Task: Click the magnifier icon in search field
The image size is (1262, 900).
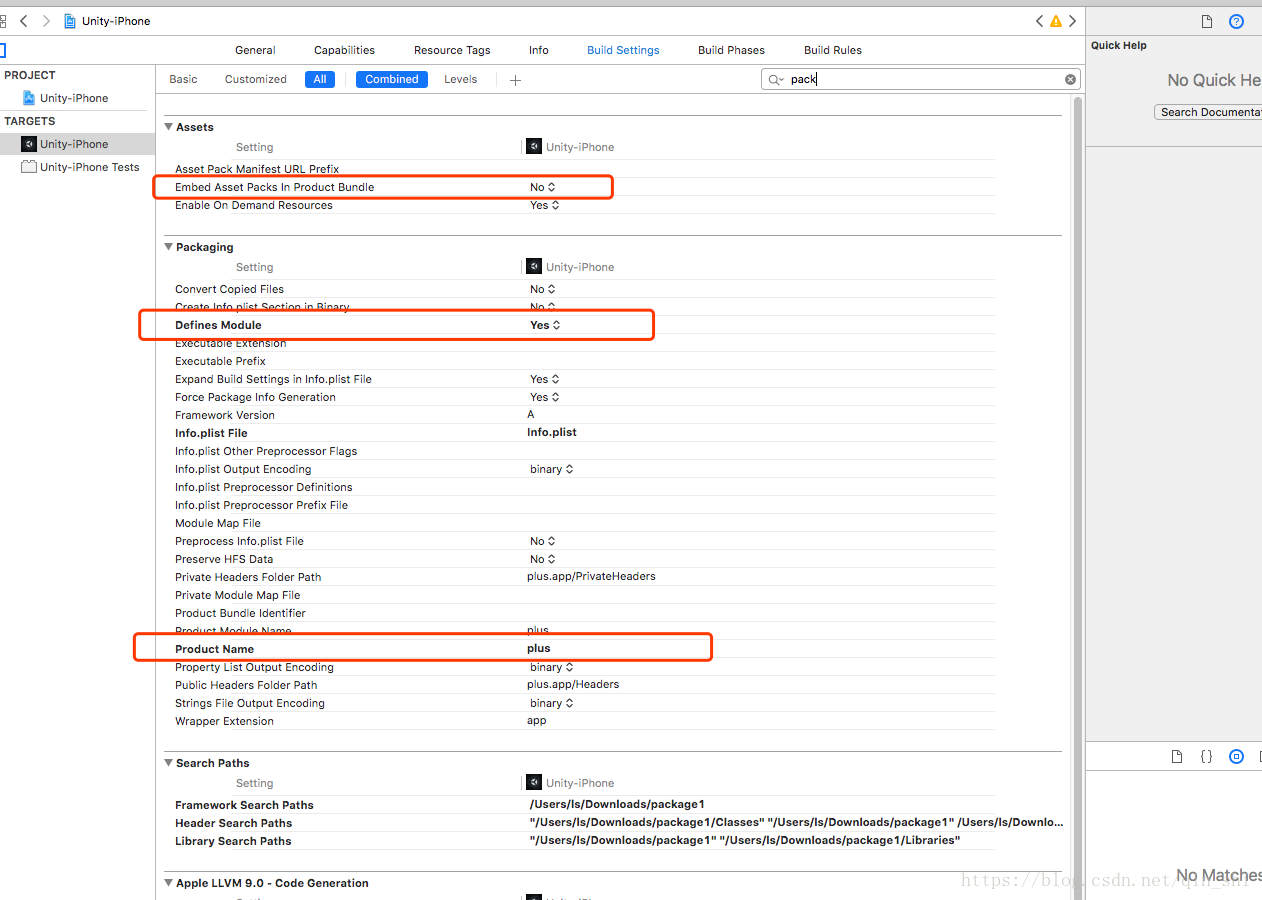Action: tap(775, 79)
